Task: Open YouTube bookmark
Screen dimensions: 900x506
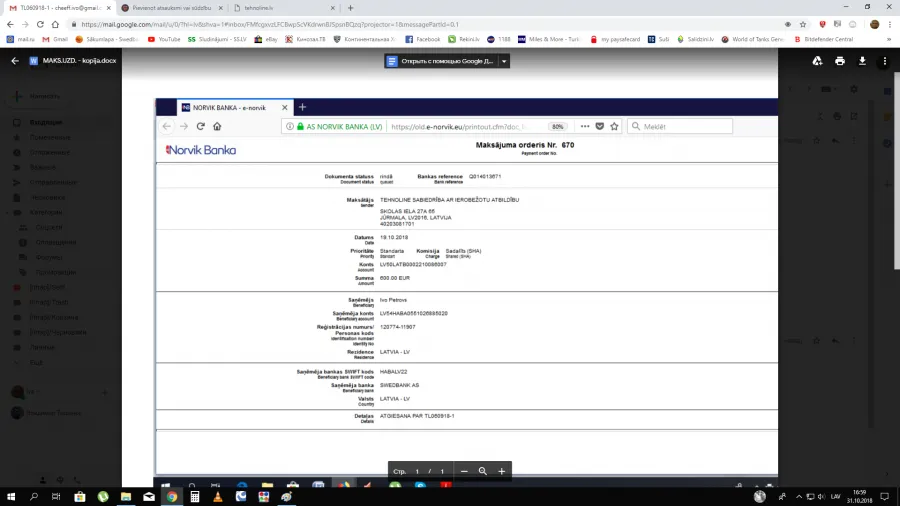Action: click(x=164, y=40)
